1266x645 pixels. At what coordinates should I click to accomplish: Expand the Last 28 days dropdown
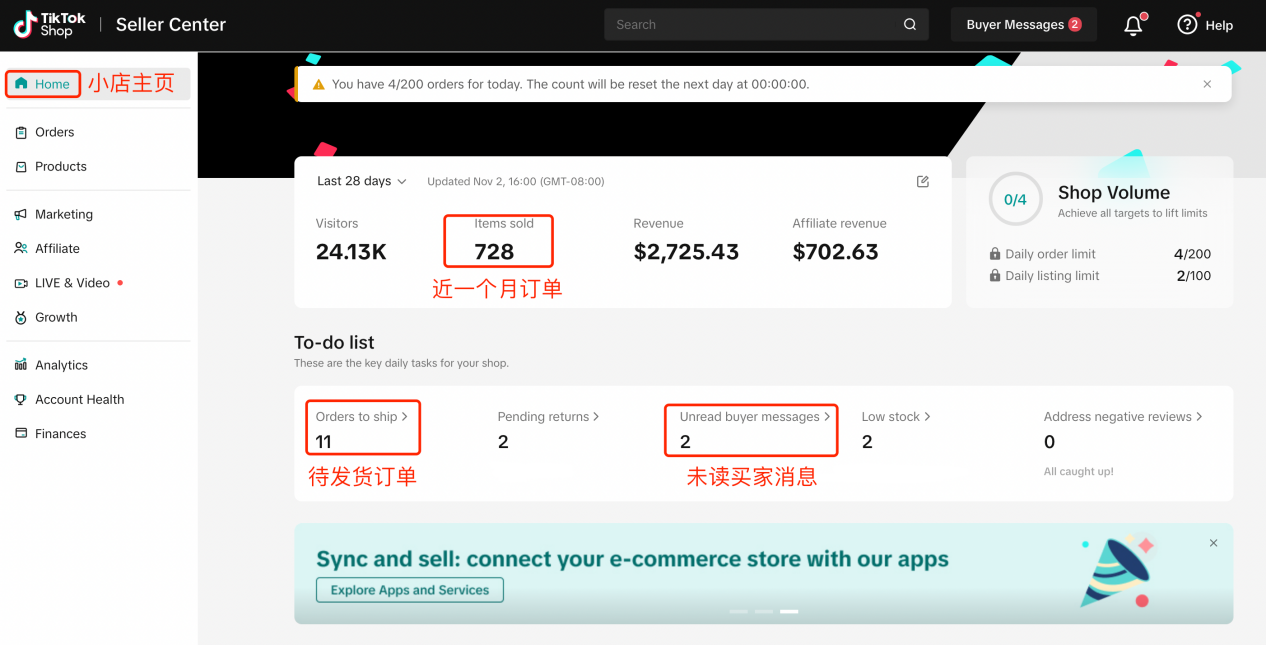point(361,181)
